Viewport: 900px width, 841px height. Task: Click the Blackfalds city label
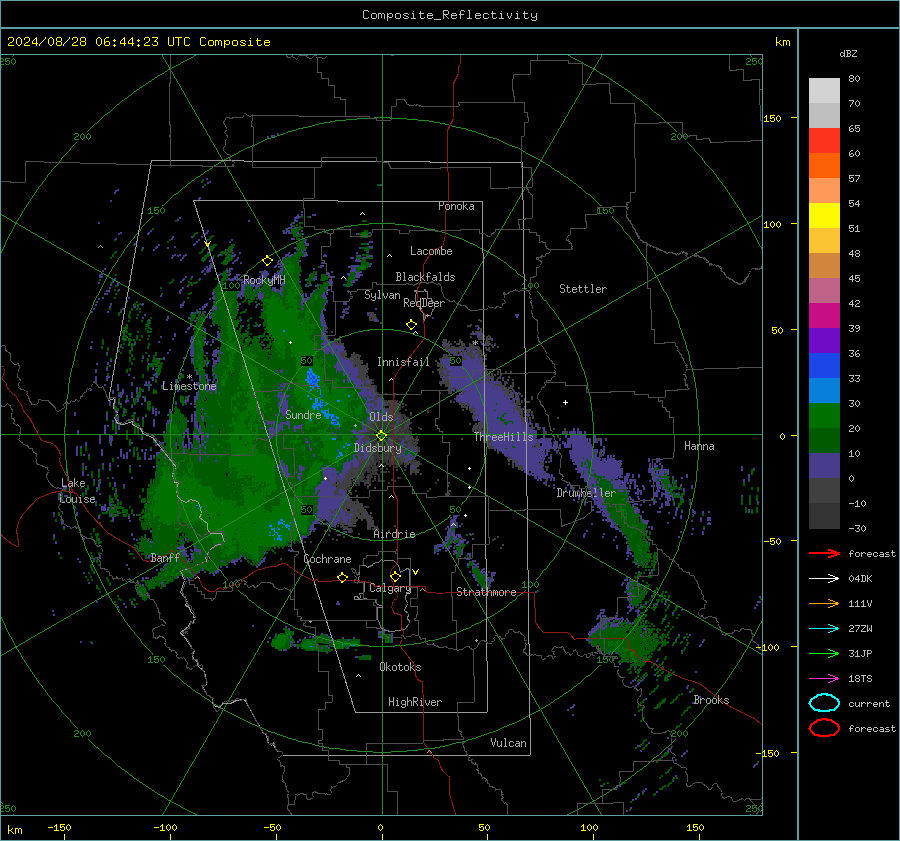pyautogui.click(x=425, y=277)
